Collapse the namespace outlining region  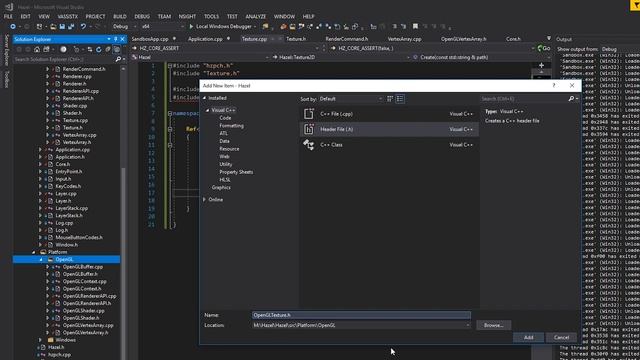click(x=170, y=113)
